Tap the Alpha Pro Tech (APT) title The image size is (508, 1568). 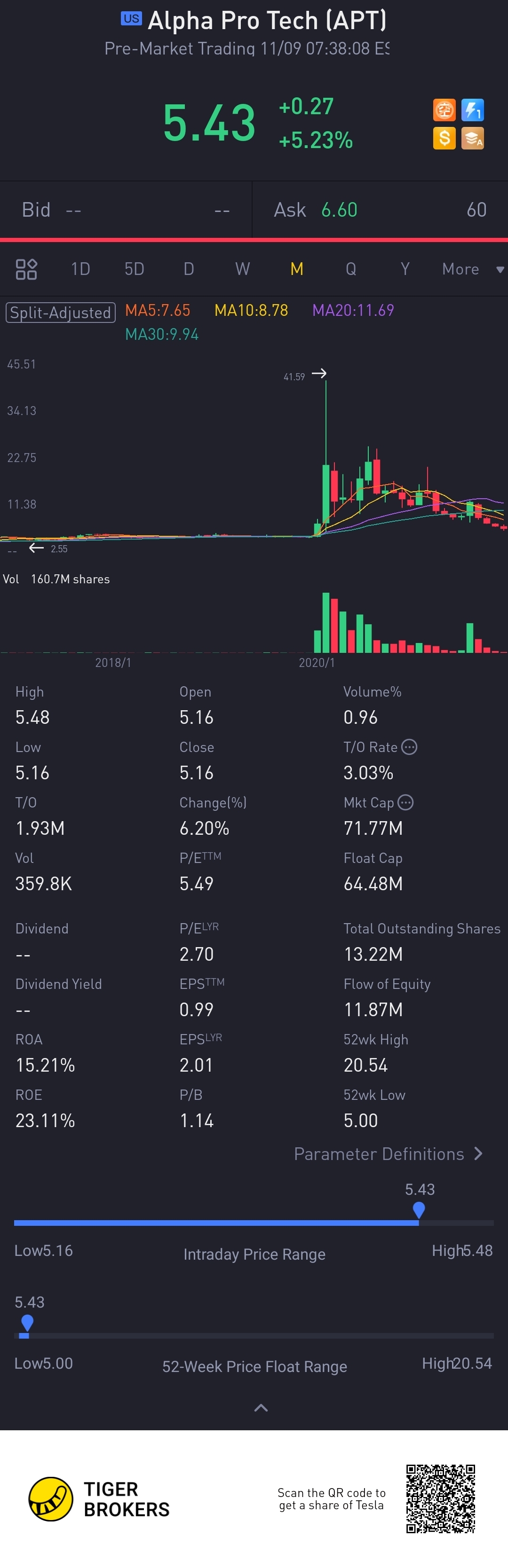pos(267,20)
